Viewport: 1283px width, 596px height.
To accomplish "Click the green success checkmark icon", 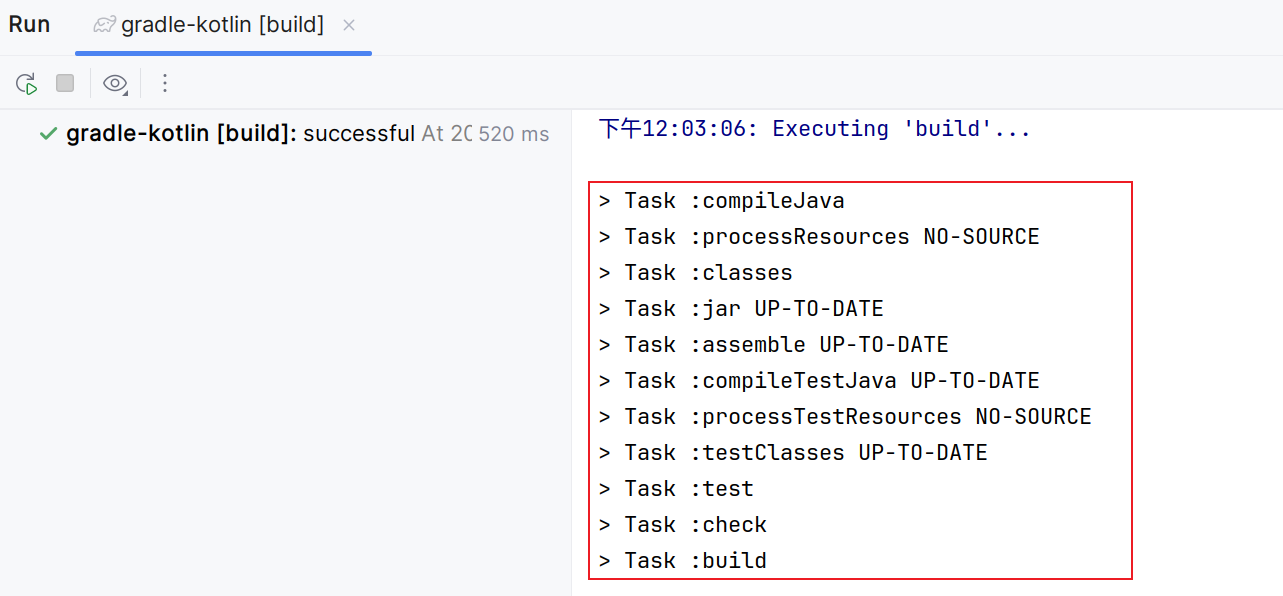I will pos(48,134).
